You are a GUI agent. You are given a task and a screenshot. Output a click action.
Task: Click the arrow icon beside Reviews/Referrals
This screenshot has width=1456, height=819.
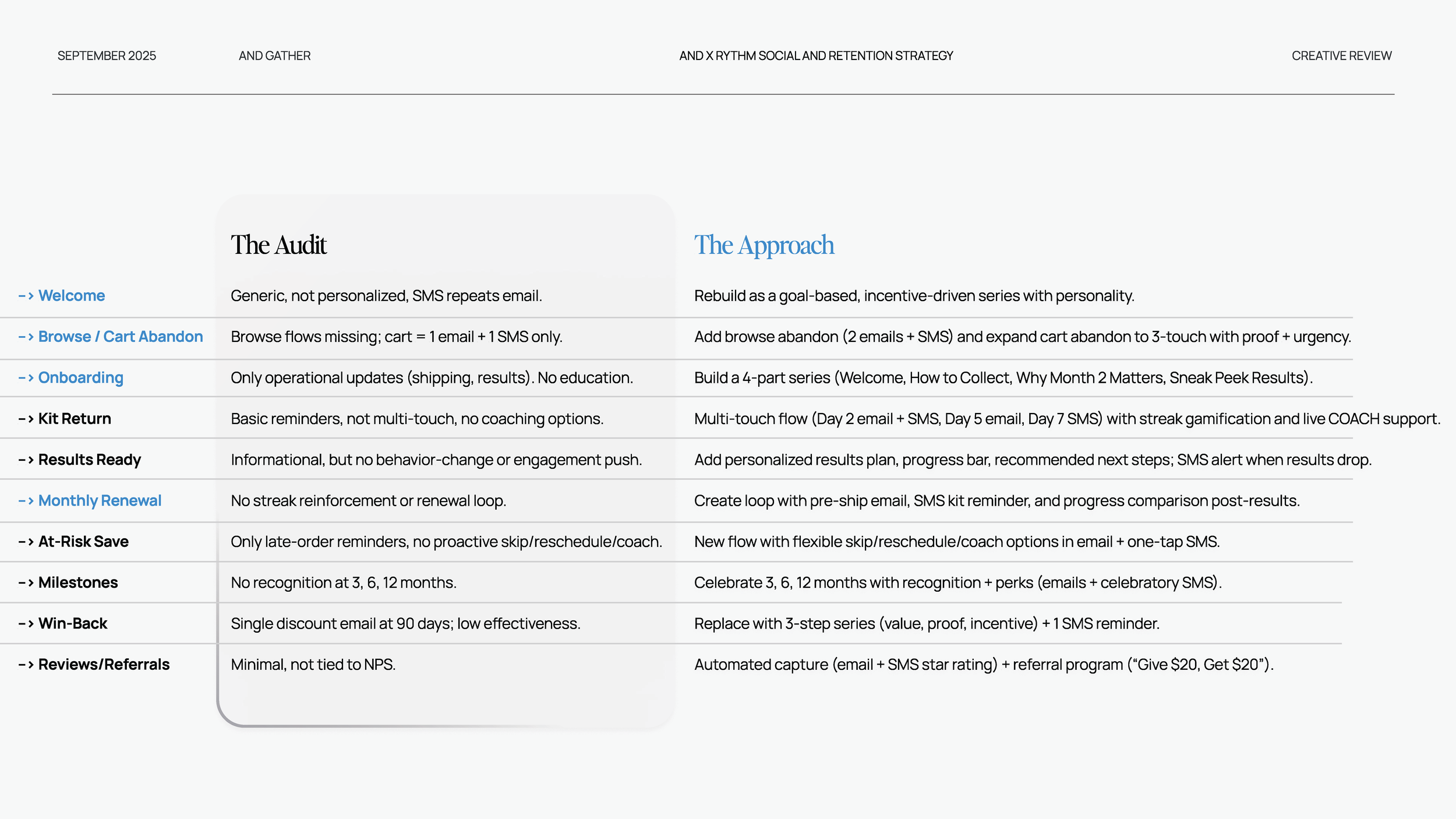pos(26,665)
